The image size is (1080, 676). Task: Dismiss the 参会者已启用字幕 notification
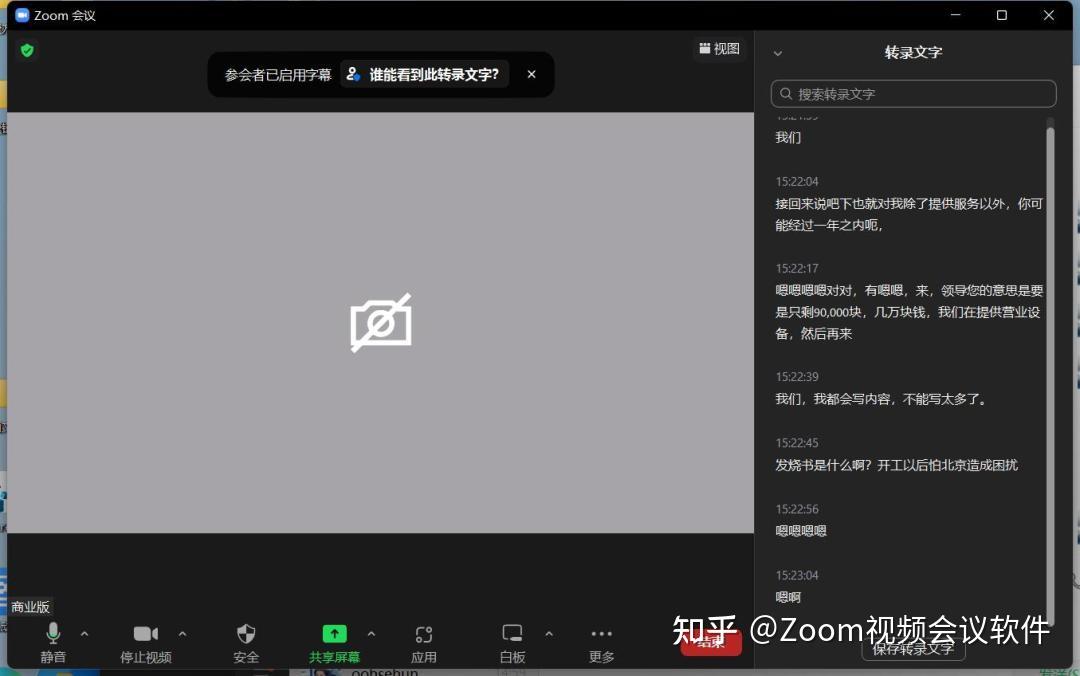(x=531, y=74)
